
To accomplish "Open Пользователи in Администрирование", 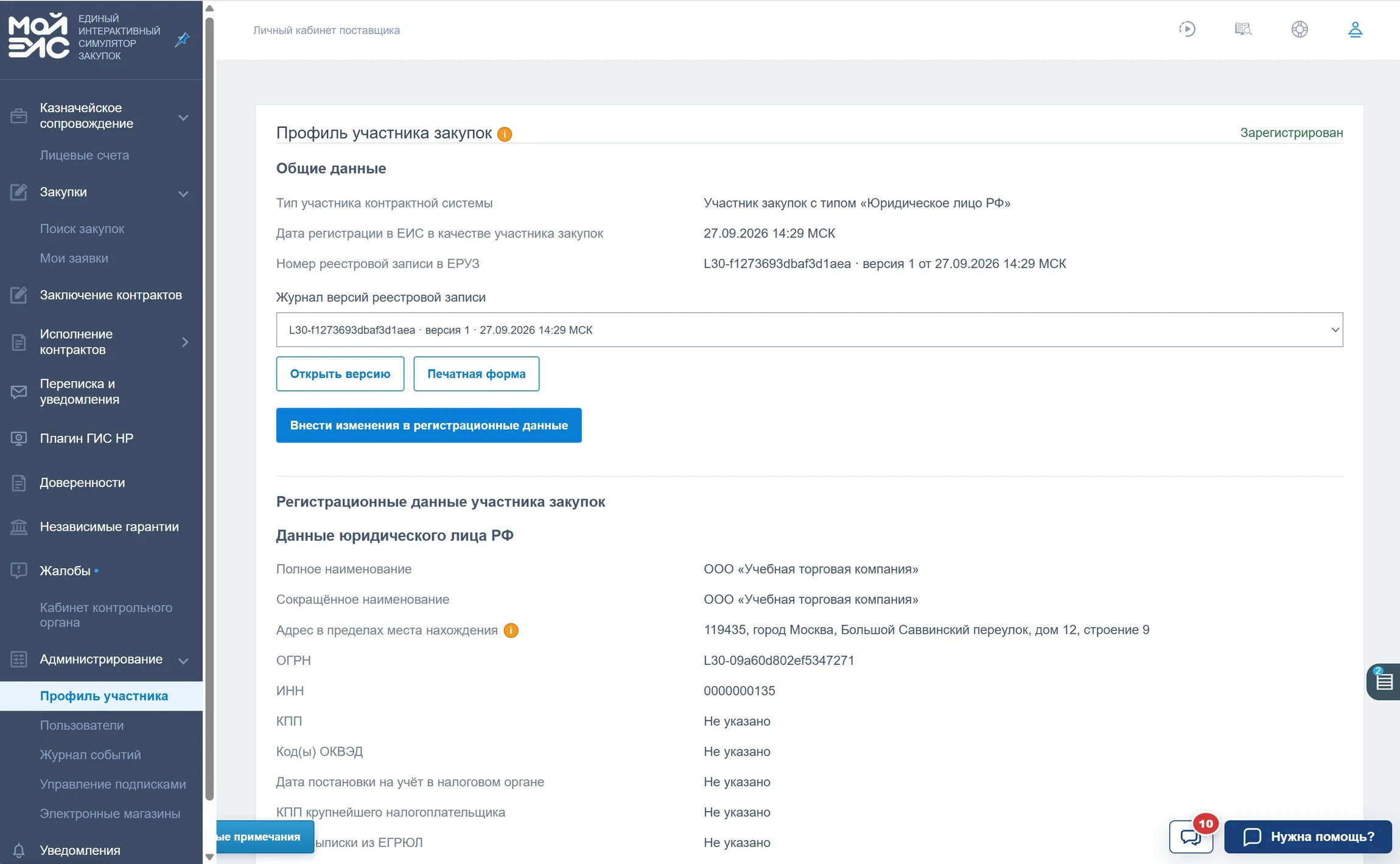I will [82, 725].
